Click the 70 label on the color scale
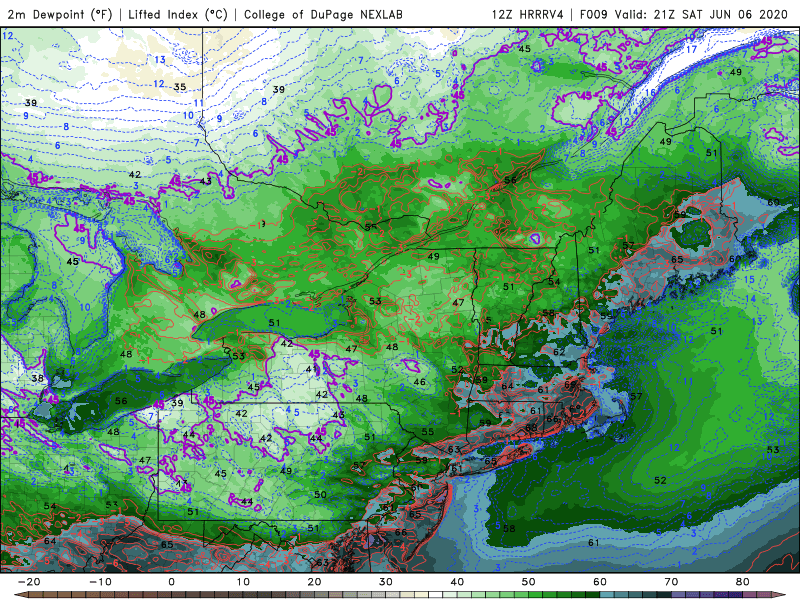Viewport: 800px width, 600px height. click(x=671, y=582)
